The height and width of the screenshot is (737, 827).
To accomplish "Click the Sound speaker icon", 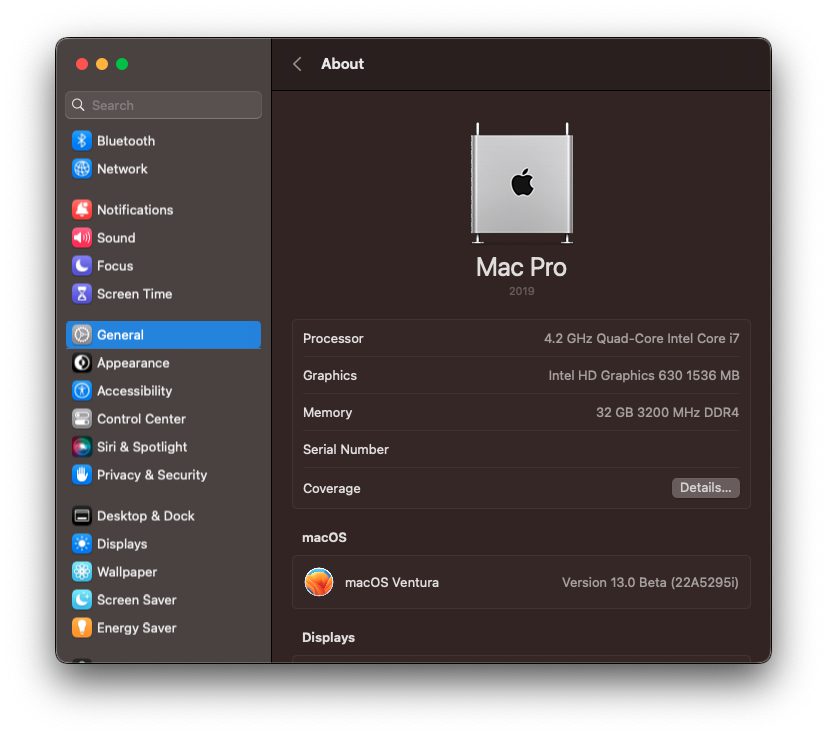I will tap(82, 237).
